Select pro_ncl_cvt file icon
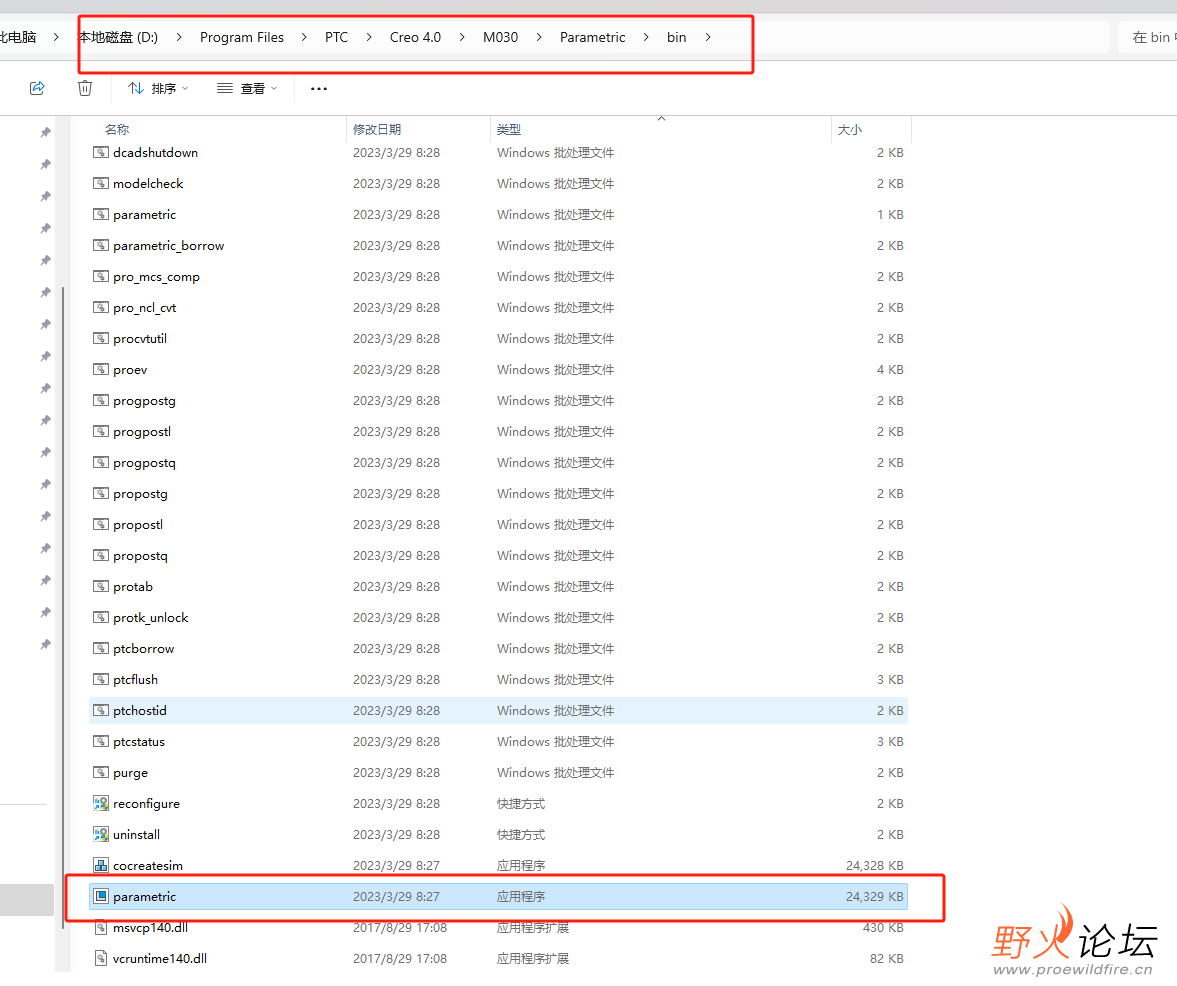1177x986 pixels. pyautogui.click(x=101, y=308)
